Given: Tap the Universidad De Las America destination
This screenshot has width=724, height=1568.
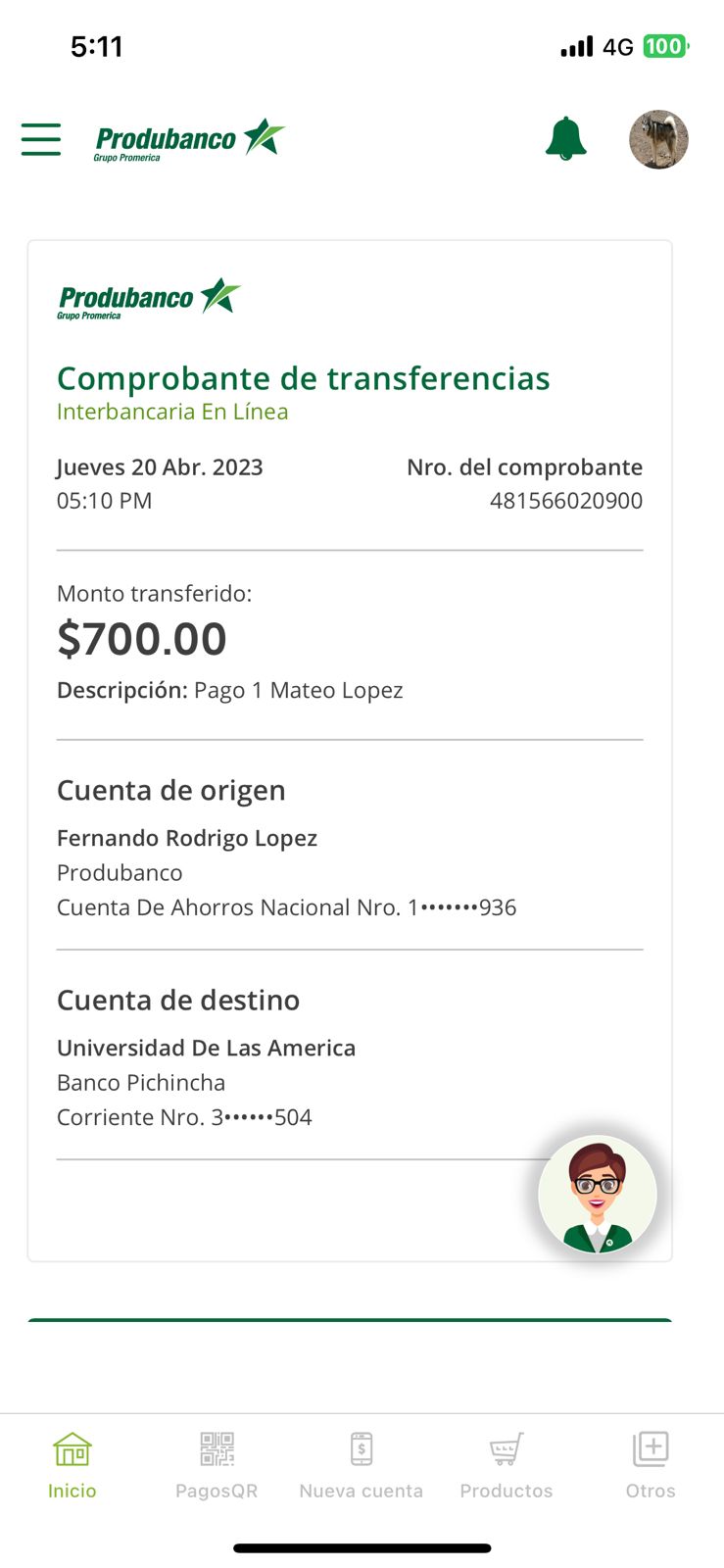Looking at the screenshot, I should 206,1048.
